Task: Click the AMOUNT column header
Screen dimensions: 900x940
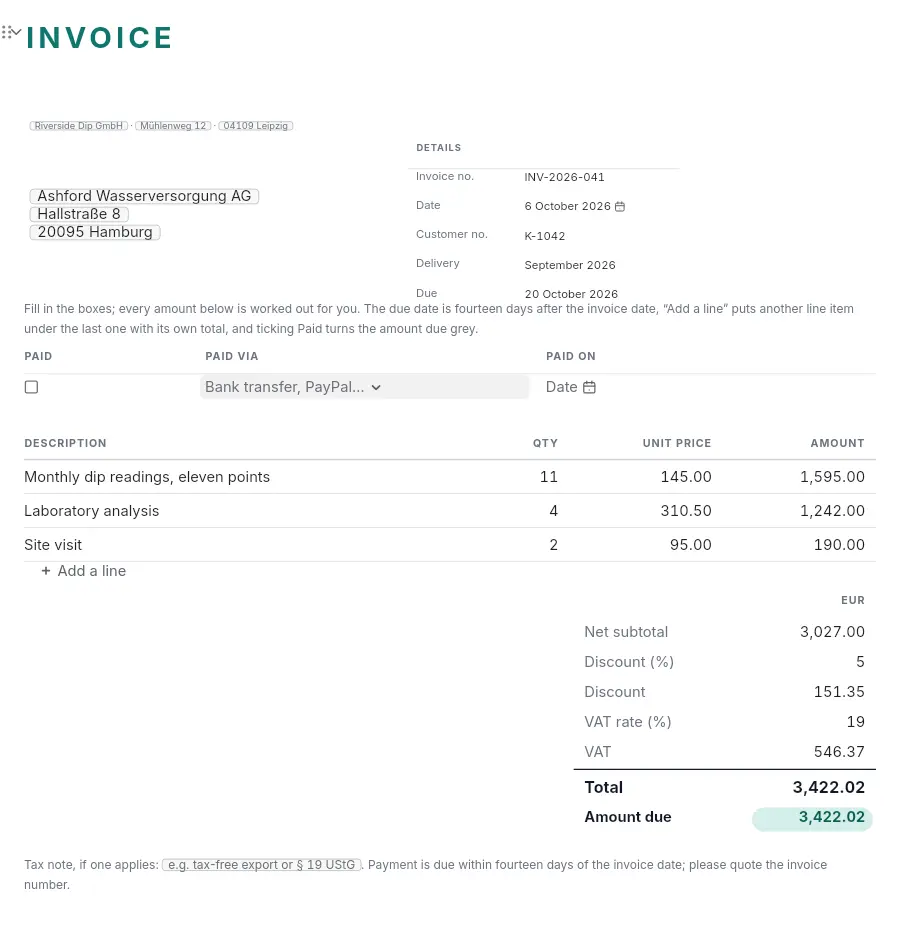Action: click(837, 444)
